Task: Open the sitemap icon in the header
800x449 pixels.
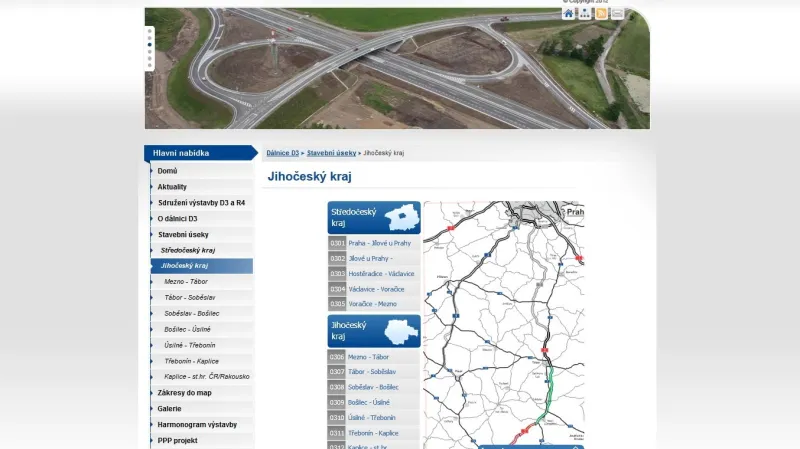Action: point(585,14)
